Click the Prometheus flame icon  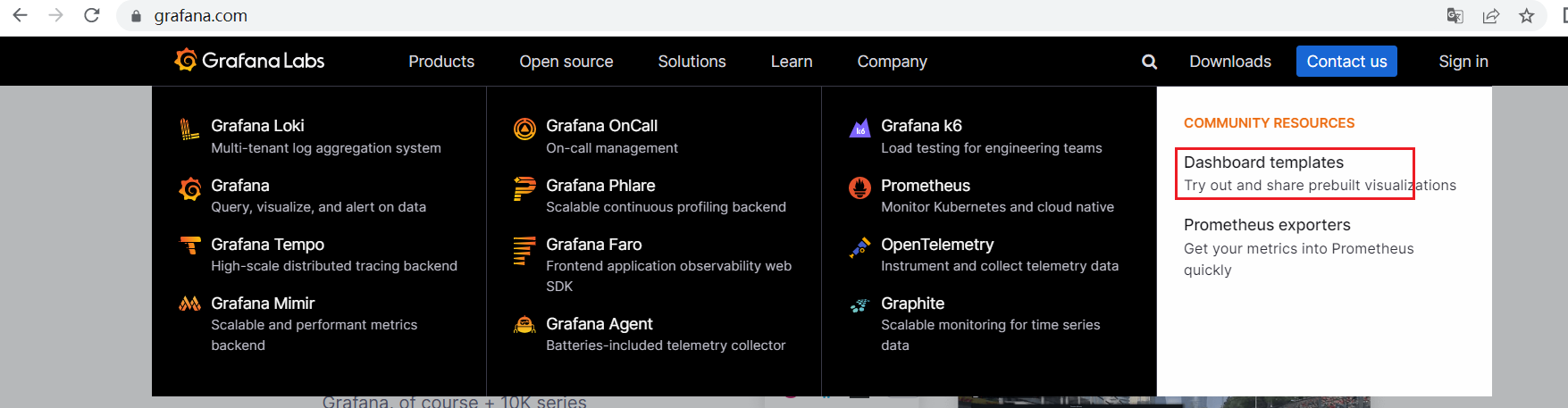point(859,187)
